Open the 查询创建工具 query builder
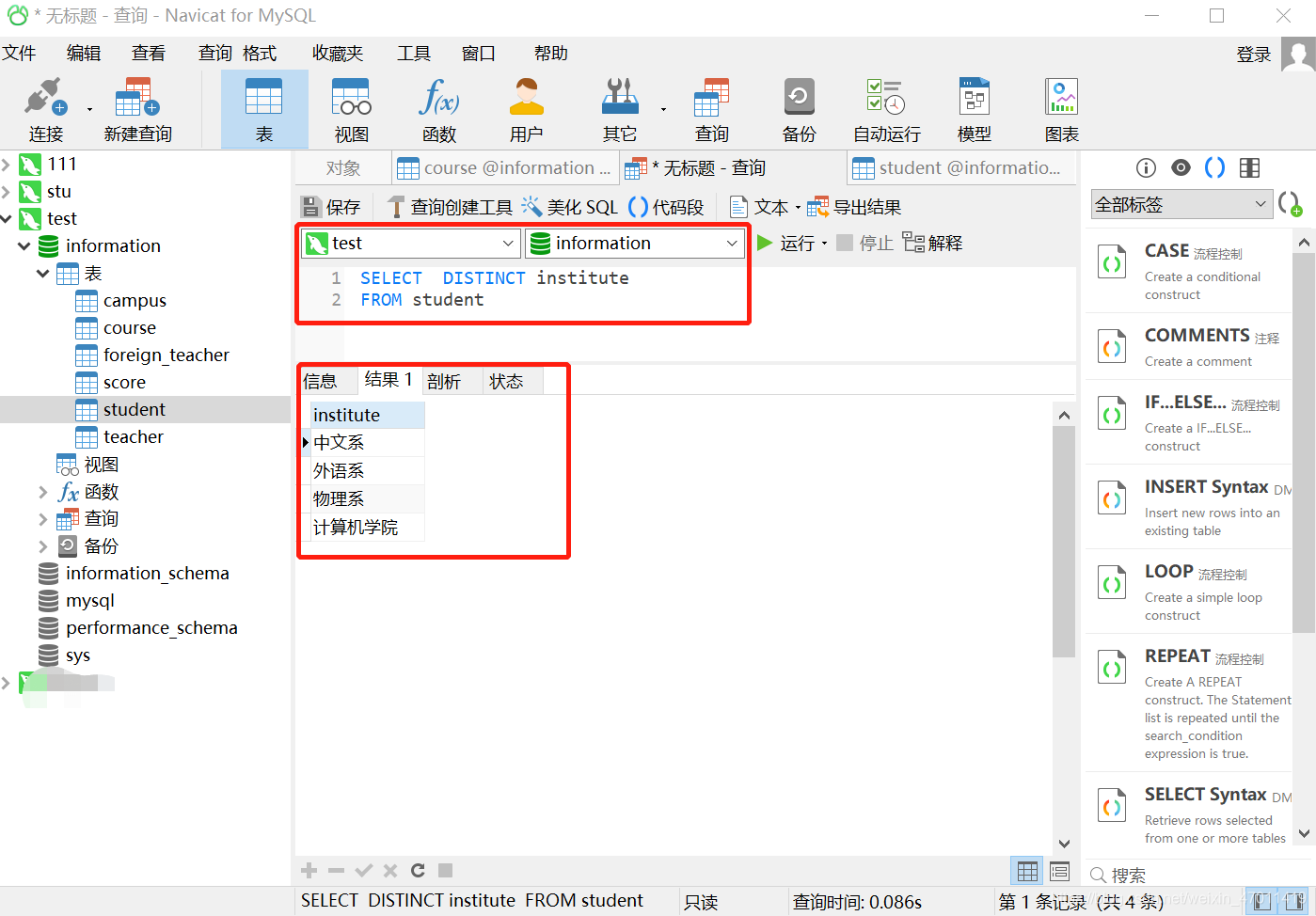 point(450,208)
